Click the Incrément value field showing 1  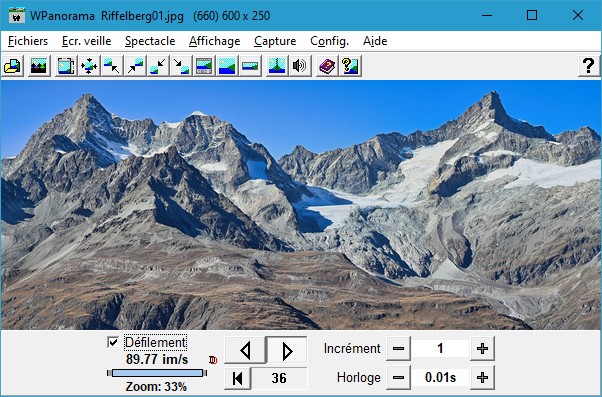click(440, 349)
